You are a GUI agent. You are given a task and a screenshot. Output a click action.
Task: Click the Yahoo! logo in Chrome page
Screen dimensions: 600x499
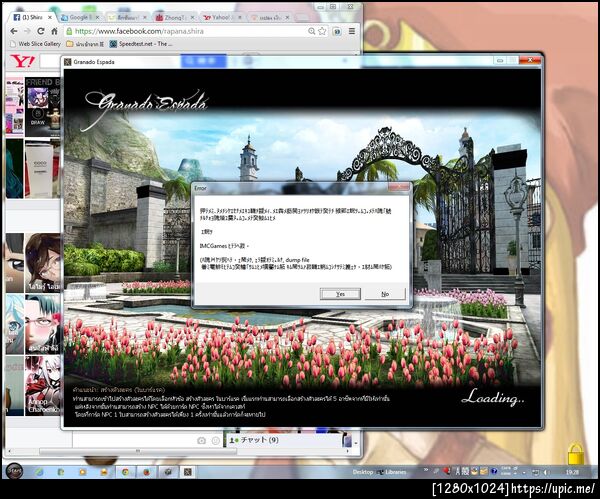pyautogui.click(x=22, y=61)
